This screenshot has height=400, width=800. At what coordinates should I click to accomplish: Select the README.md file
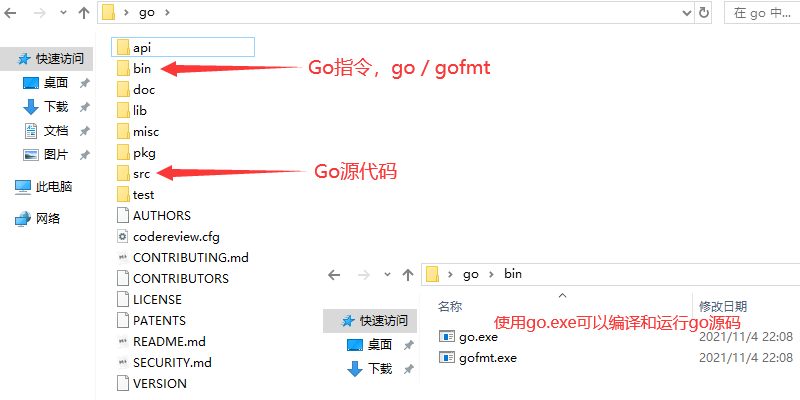pyautogui.click(x=161, y=341)
